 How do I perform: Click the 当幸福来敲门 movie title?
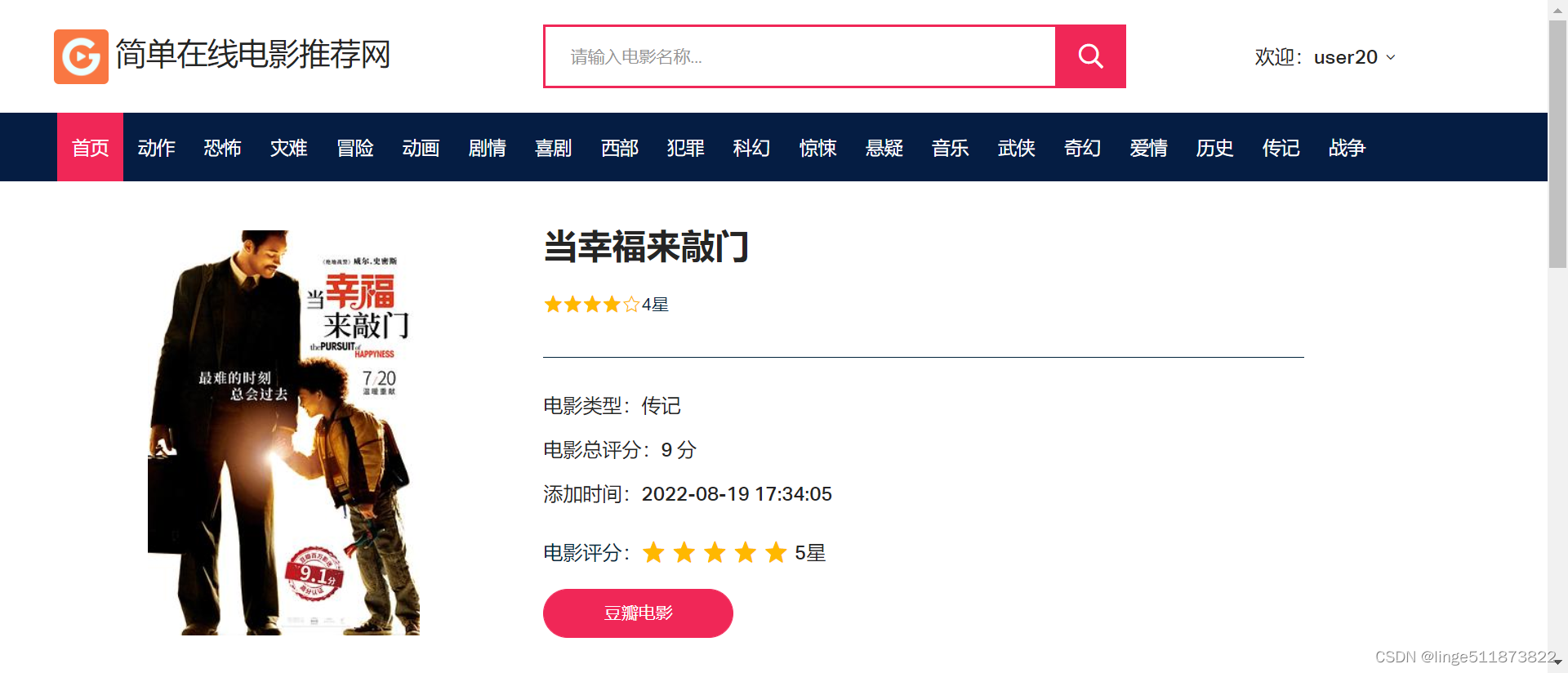[x=647, y=247]
